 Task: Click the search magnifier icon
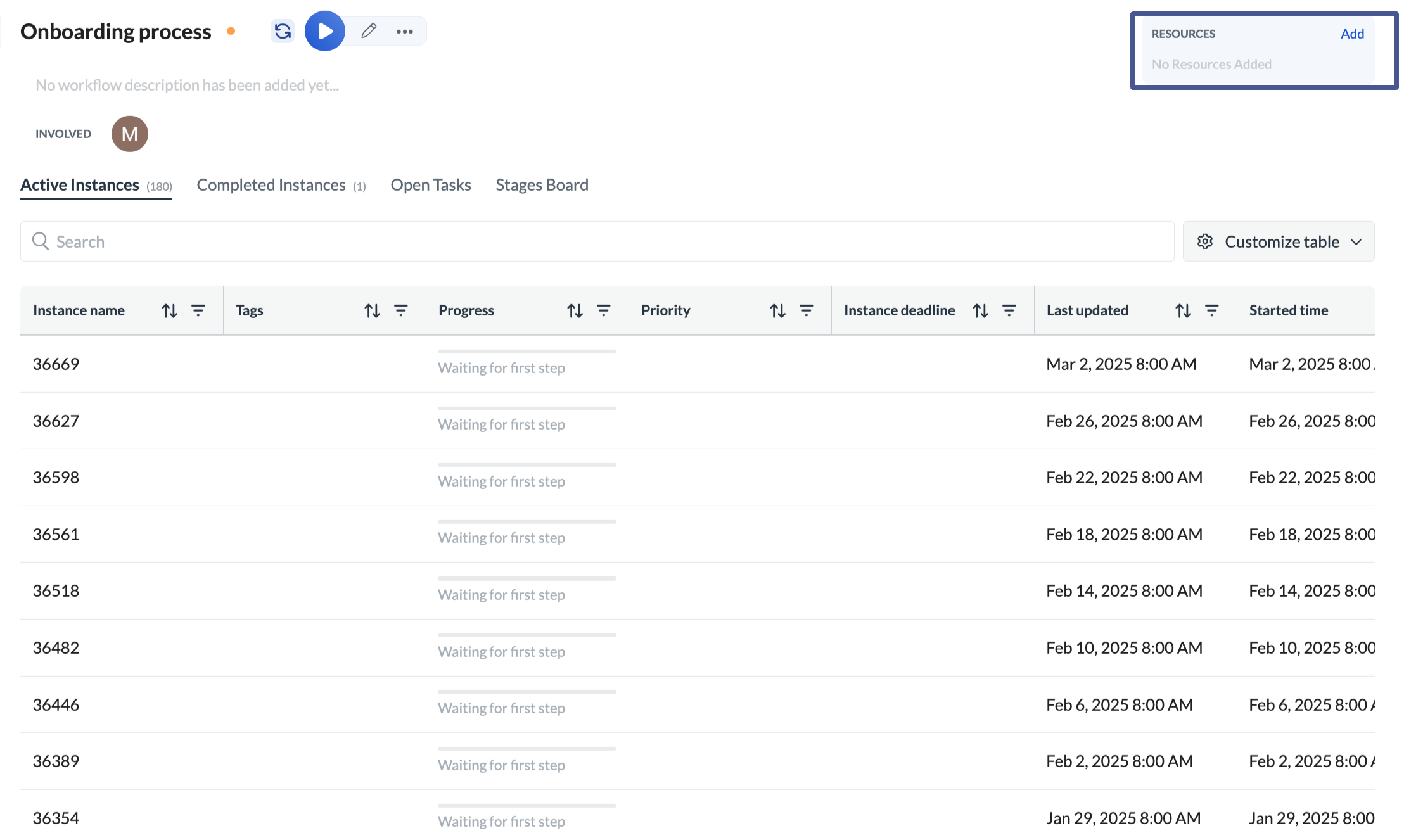pyautogui.click(x=41, y=241)
